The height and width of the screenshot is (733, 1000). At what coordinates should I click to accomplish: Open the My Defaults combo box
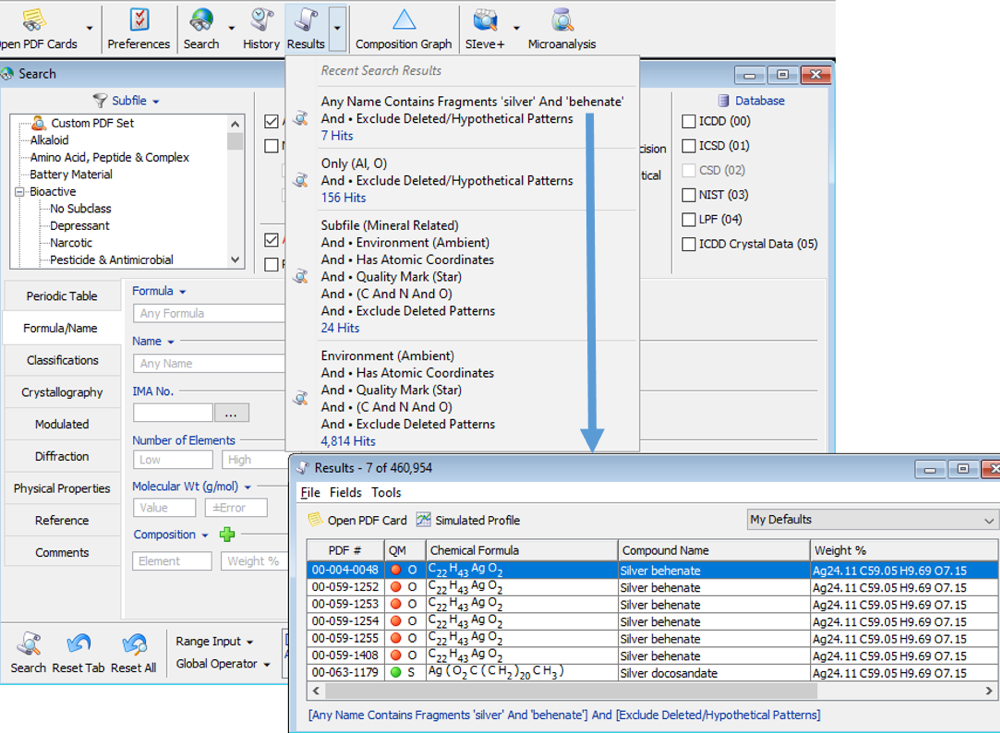point(872,520)
